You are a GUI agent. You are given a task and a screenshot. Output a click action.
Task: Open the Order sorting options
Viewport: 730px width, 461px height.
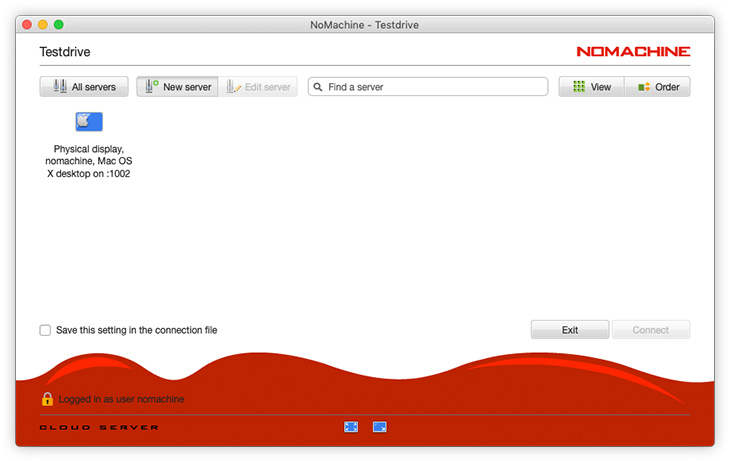[x=657, y=87]
